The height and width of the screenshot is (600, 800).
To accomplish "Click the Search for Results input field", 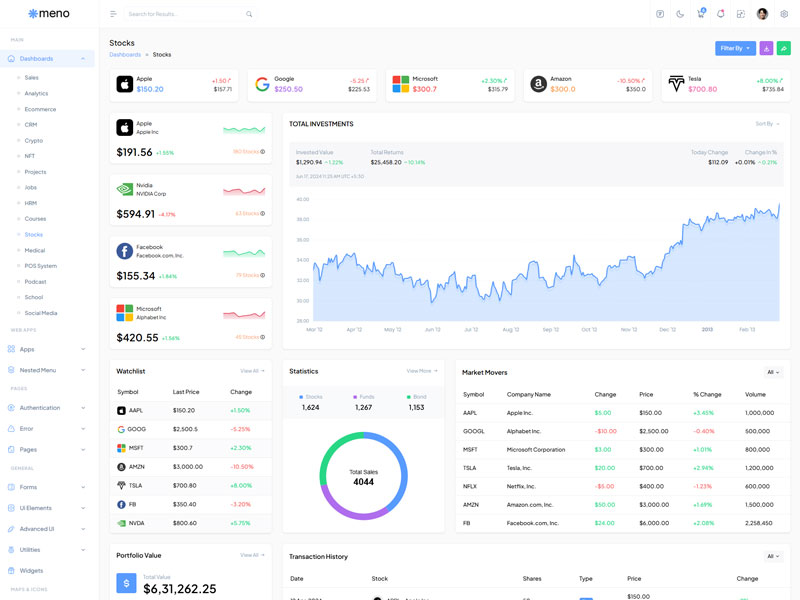I will (x=185, y=14).
